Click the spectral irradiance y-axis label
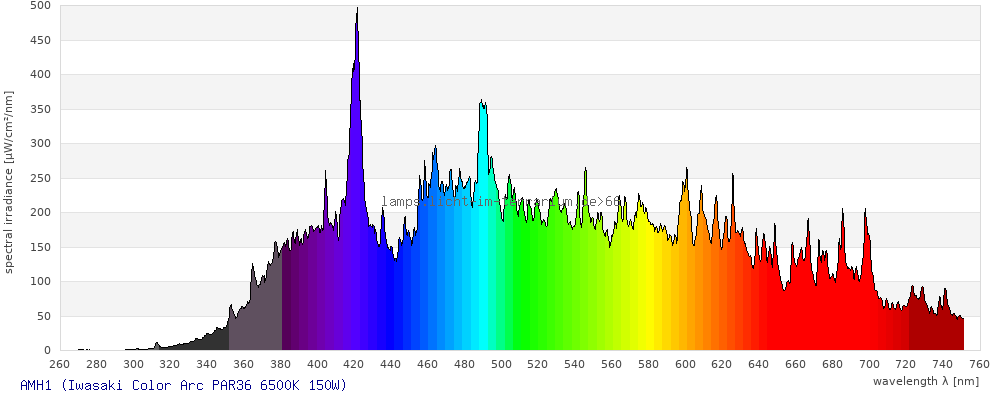Viewport: 1000px width, 400px height. [x=9, y=181]
